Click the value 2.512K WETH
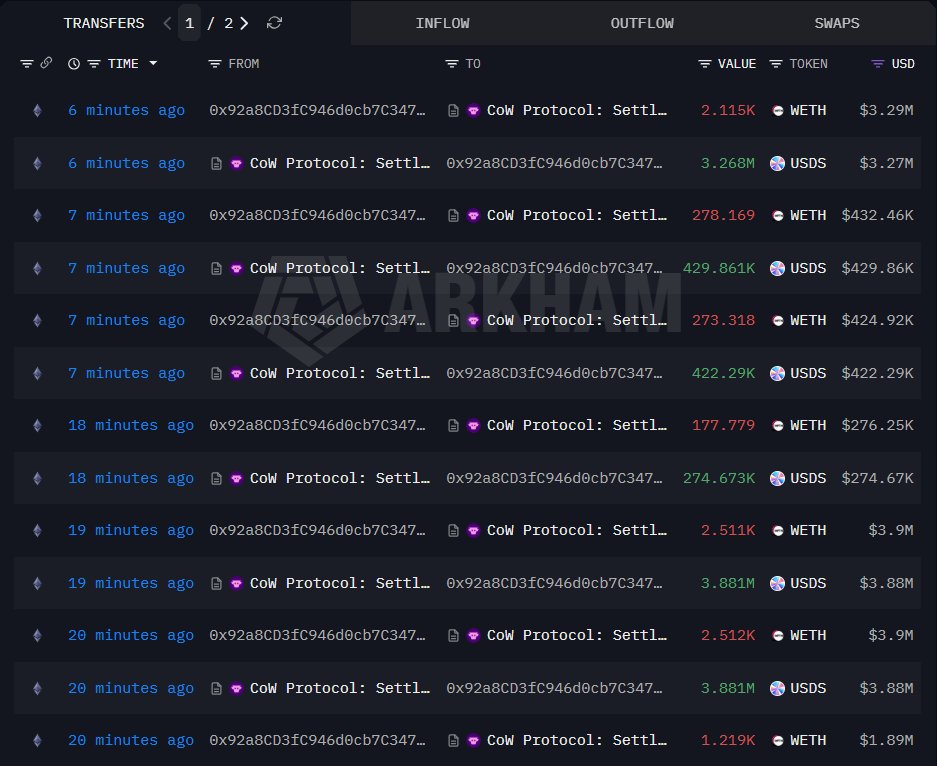The width and height of the screenshot is (937, 766). click(x=728, y=635)
